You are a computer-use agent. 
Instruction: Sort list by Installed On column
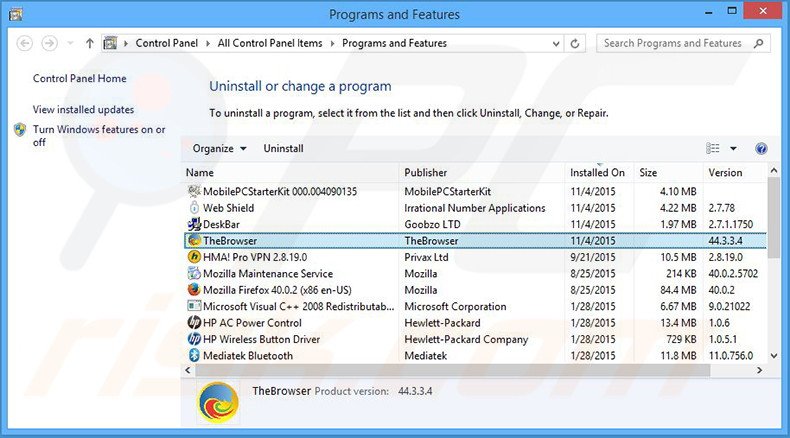(597, 172)
